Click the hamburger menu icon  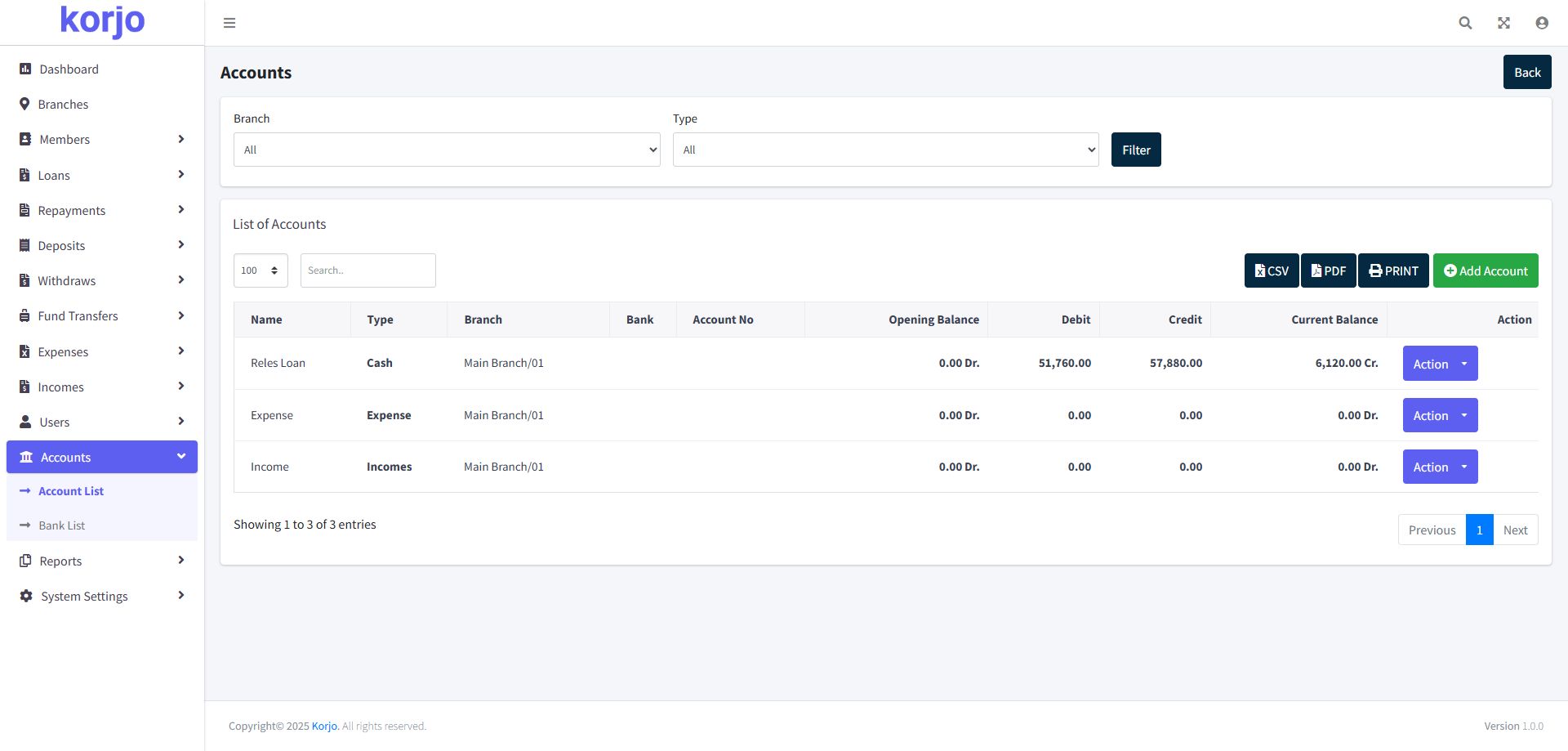click(x=229, y=23)
